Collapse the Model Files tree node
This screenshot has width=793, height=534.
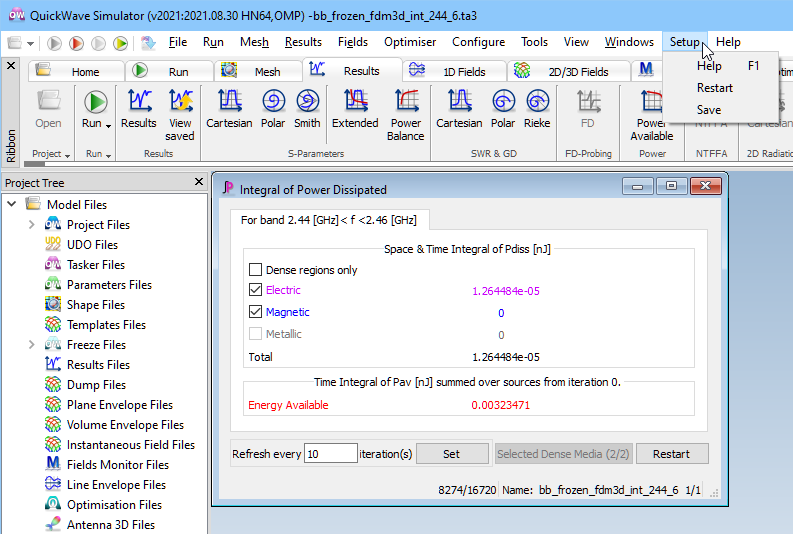coord(12,204)
